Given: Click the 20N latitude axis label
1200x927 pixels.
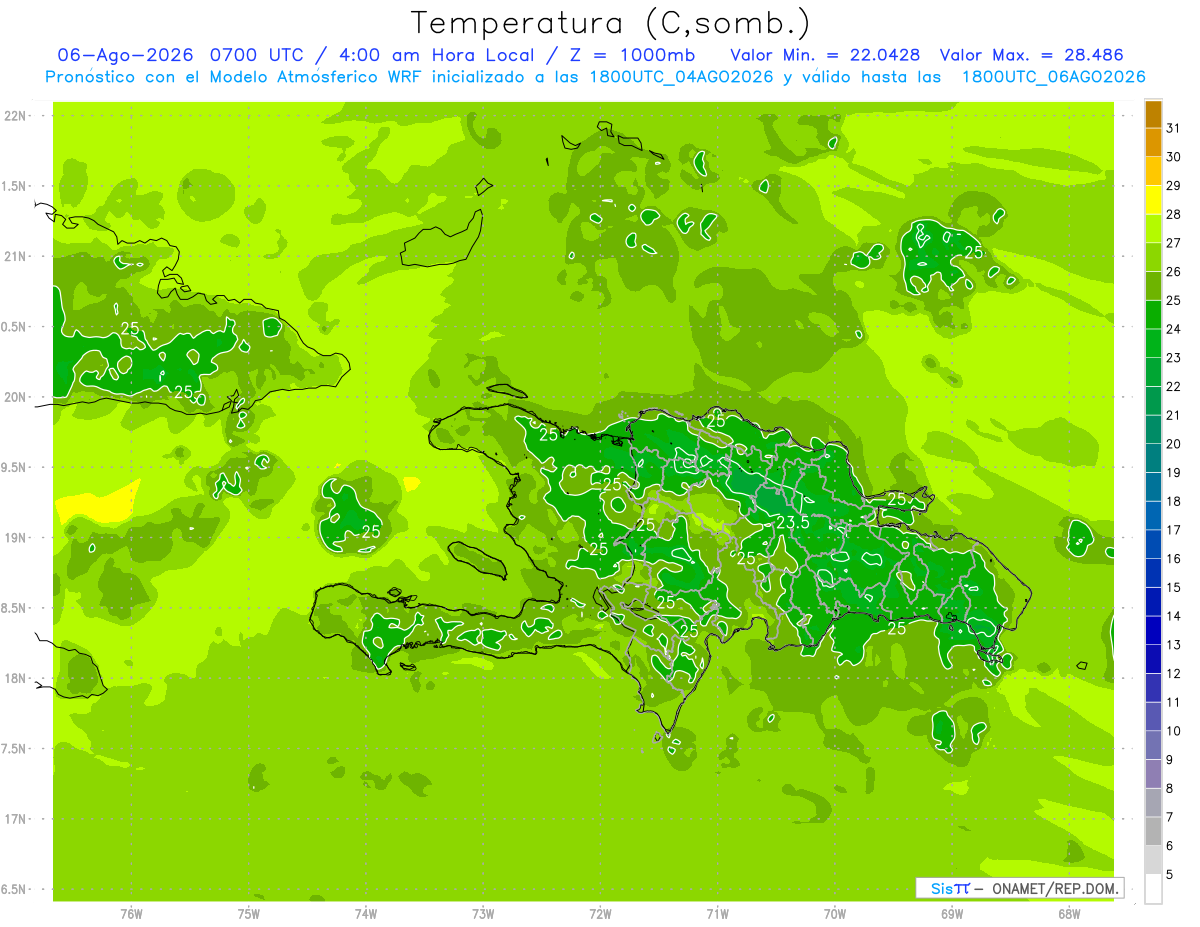Looking at the screenshot, I should click(x=16, y=398).
